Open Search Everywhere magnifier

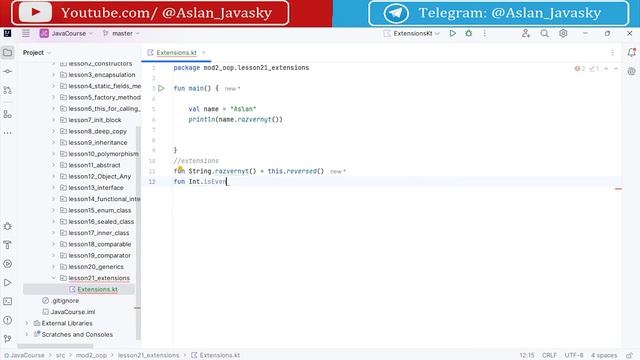point(544,33)
